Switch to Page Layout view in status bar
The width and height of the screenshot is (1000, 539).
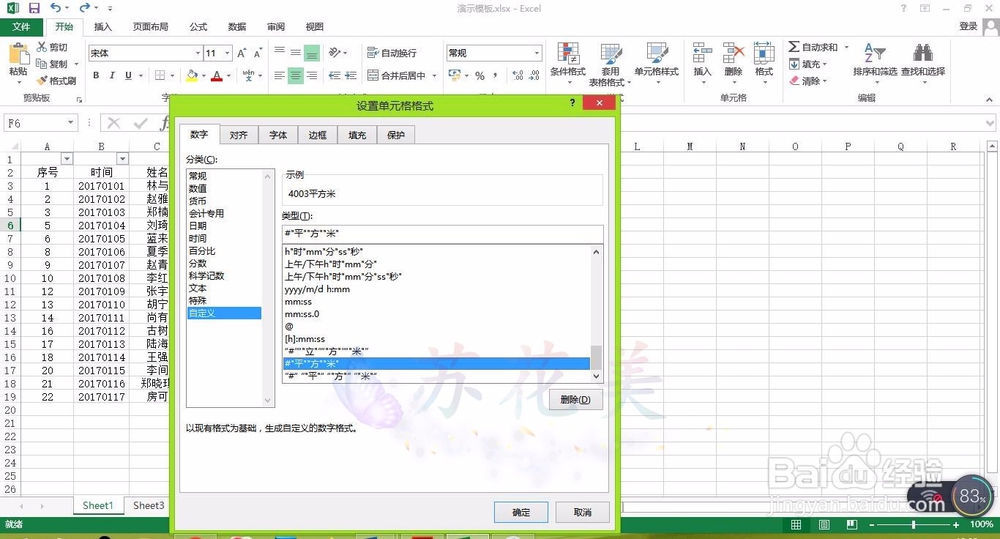point(824,524)
